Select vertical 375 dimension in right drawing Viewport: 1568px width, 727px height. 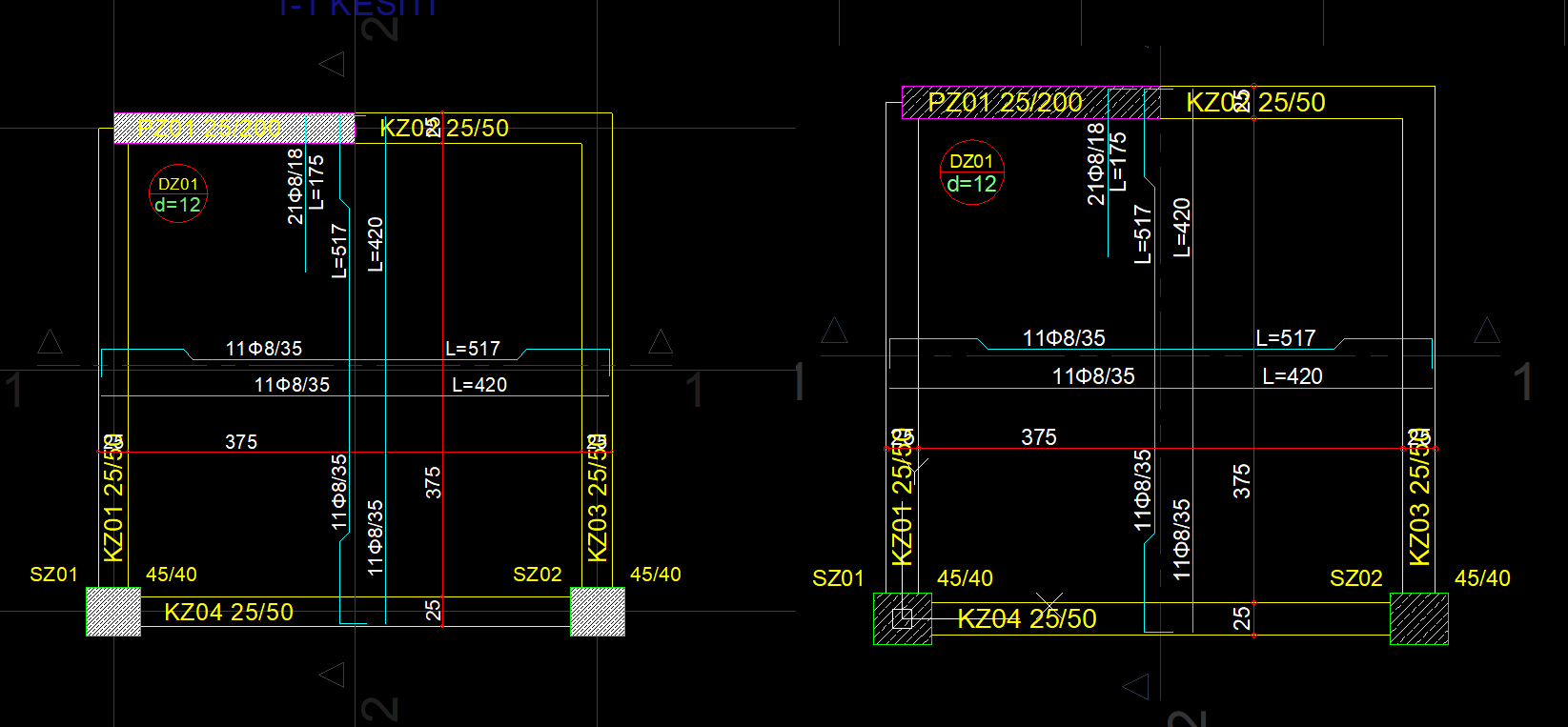(x=1241, y=481)
